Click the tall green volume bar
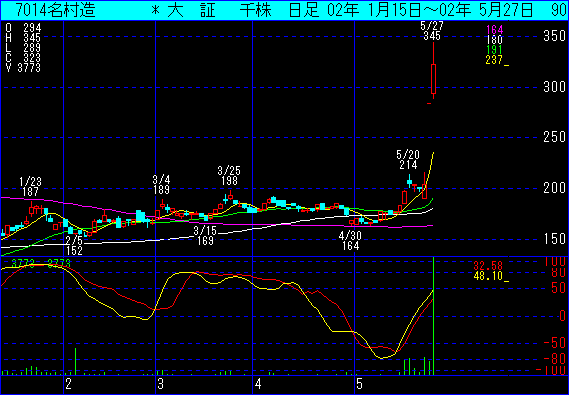The image size is (569, 395). pos(433,316)
